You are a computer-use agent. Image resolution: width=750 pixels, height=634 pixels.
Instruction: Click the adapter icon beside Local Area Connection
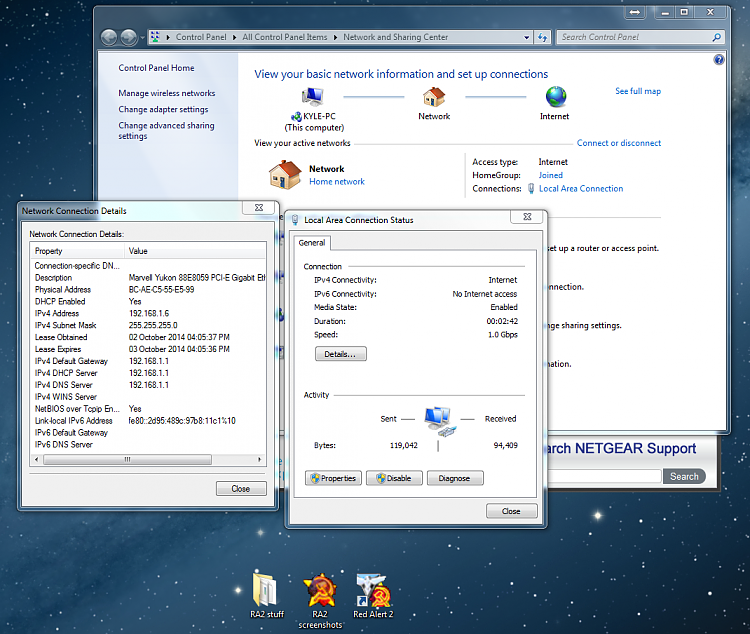point(531,189)
